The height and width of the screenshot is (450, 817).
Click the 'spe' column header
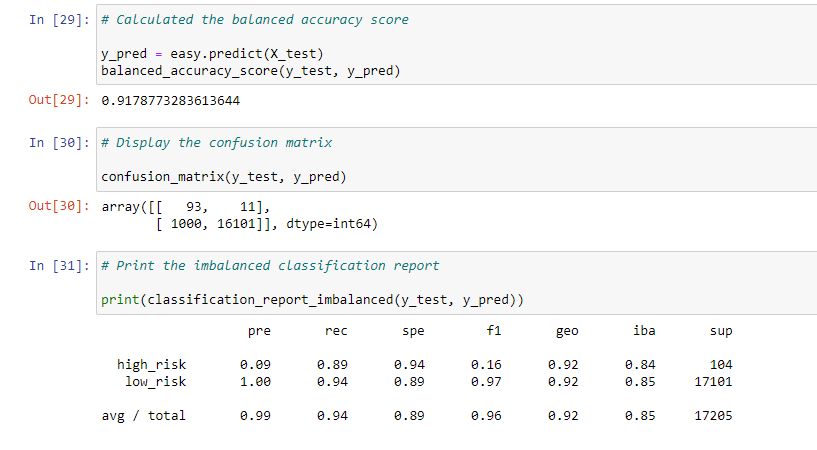(413, 331)
